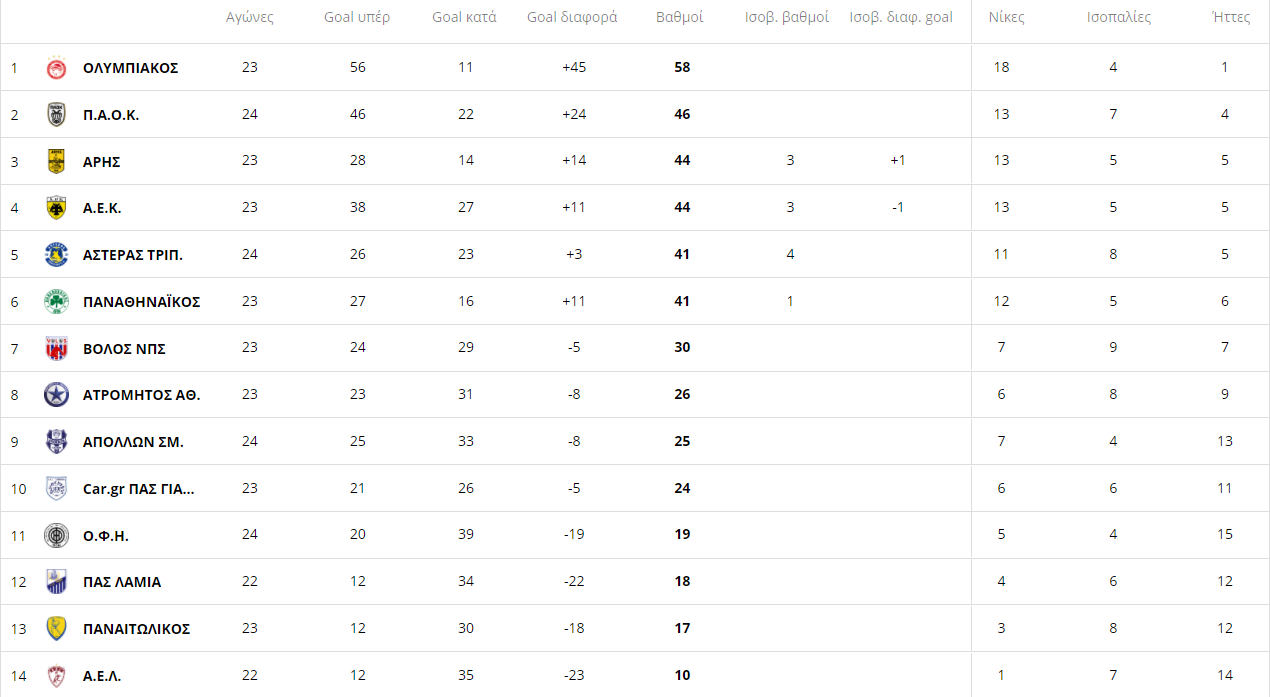
Task: Click the ΒΟΛΟΣ ΝΠΣ red-blue badge
Action: tap(56, 348)
